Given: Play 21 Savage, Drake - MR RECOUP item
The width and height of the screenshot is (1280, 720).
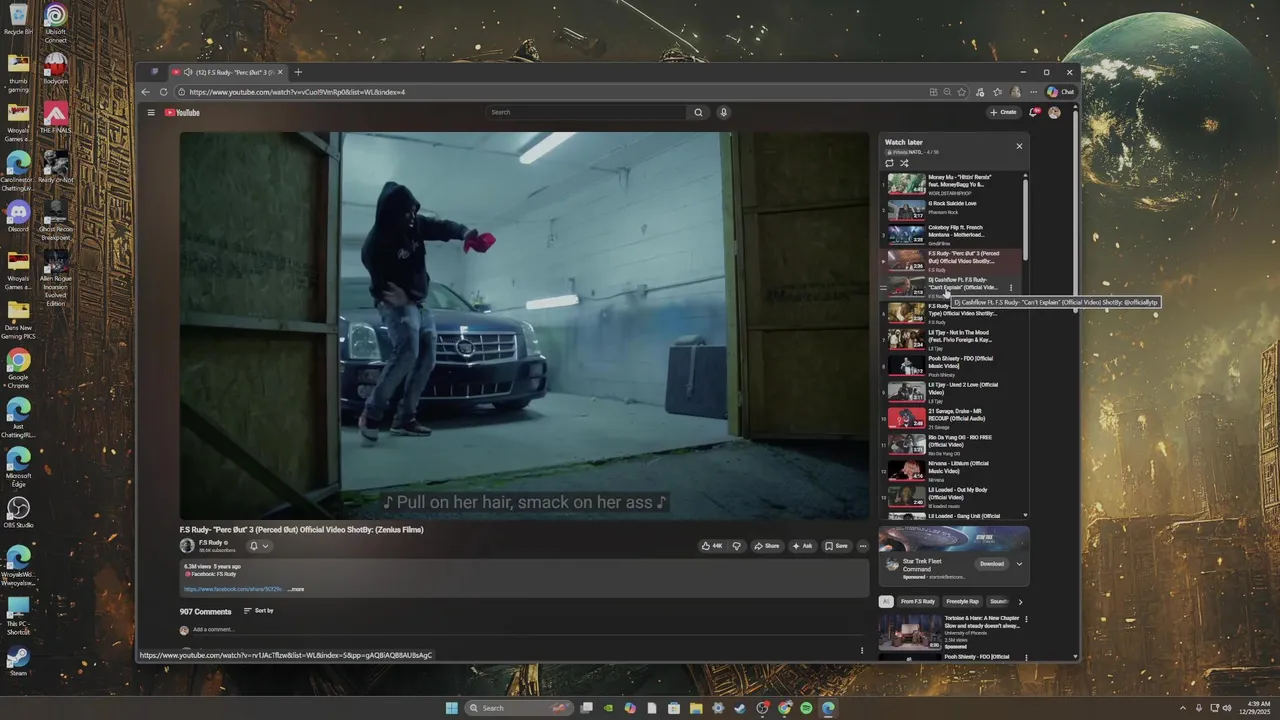Looking at the screenshot, I should point(950,418).
